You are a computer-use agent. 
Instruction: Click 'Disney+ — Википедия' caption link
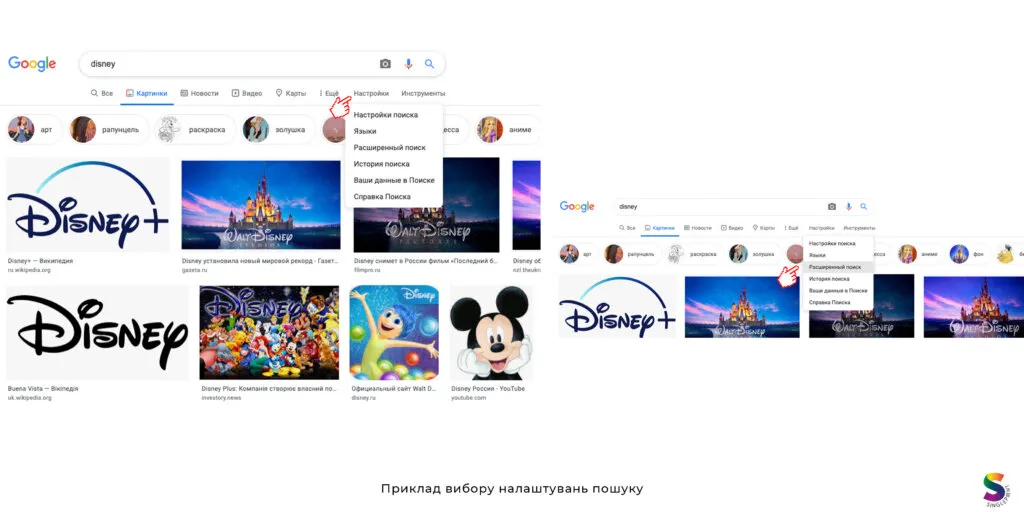point(40,261)
